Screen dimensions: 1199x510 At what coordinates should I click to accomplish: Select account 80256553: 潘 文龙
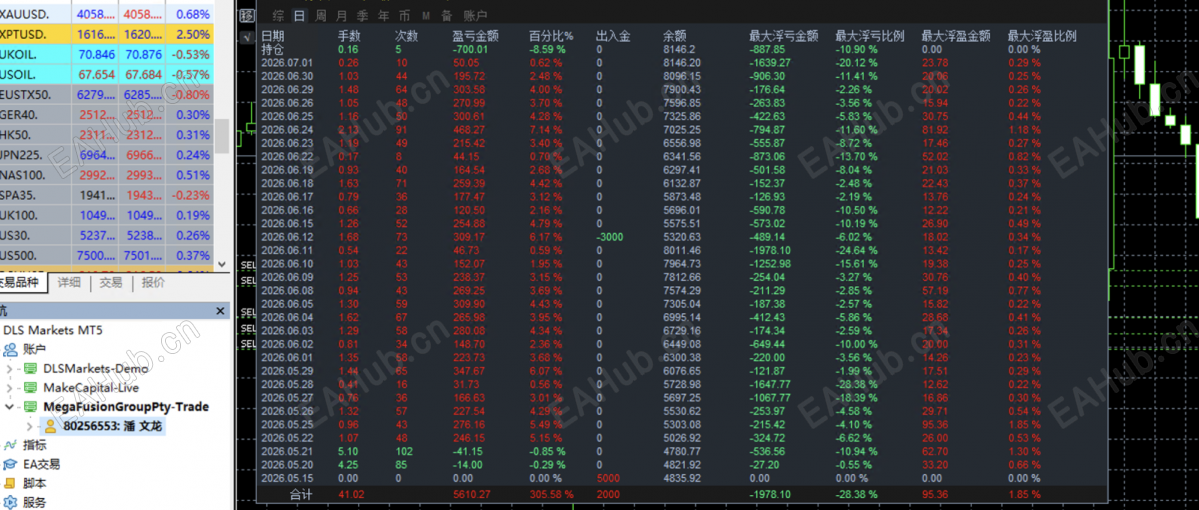[113, 426]
